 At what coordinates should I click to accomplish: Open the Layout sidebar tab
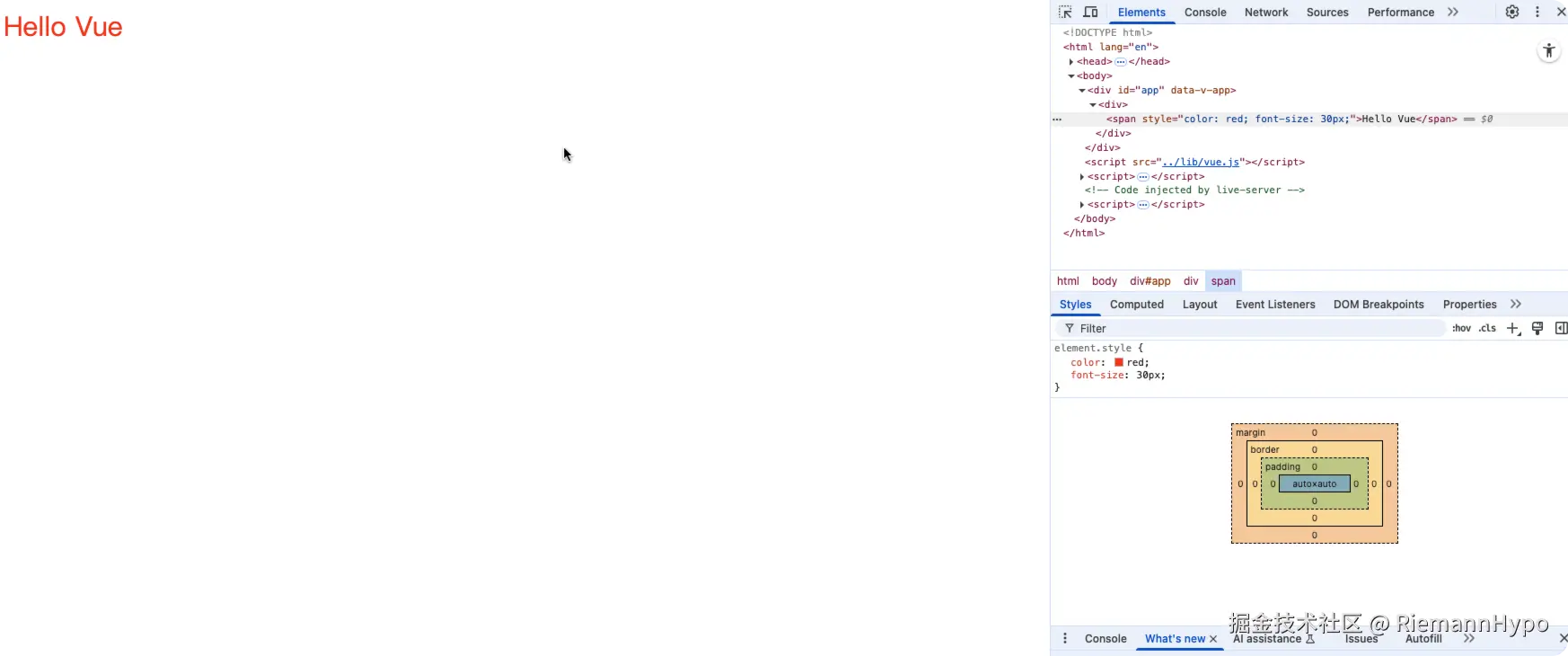click(1200, 305)
